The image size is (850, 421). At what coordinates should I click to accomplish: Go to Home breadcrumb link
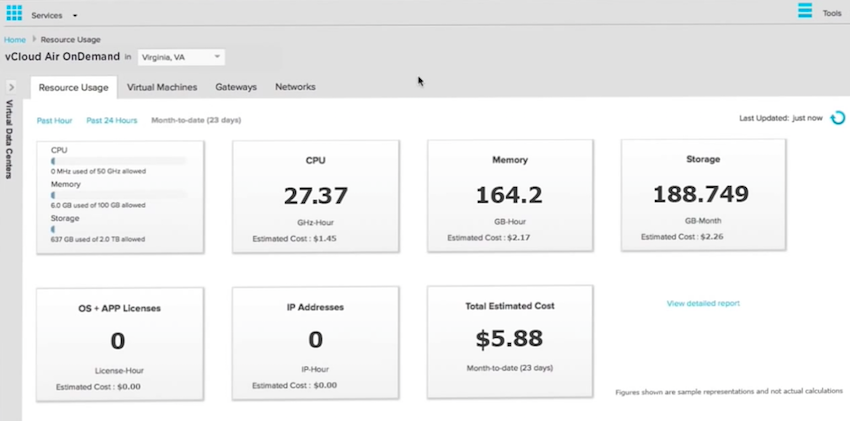tap(15, 40)
